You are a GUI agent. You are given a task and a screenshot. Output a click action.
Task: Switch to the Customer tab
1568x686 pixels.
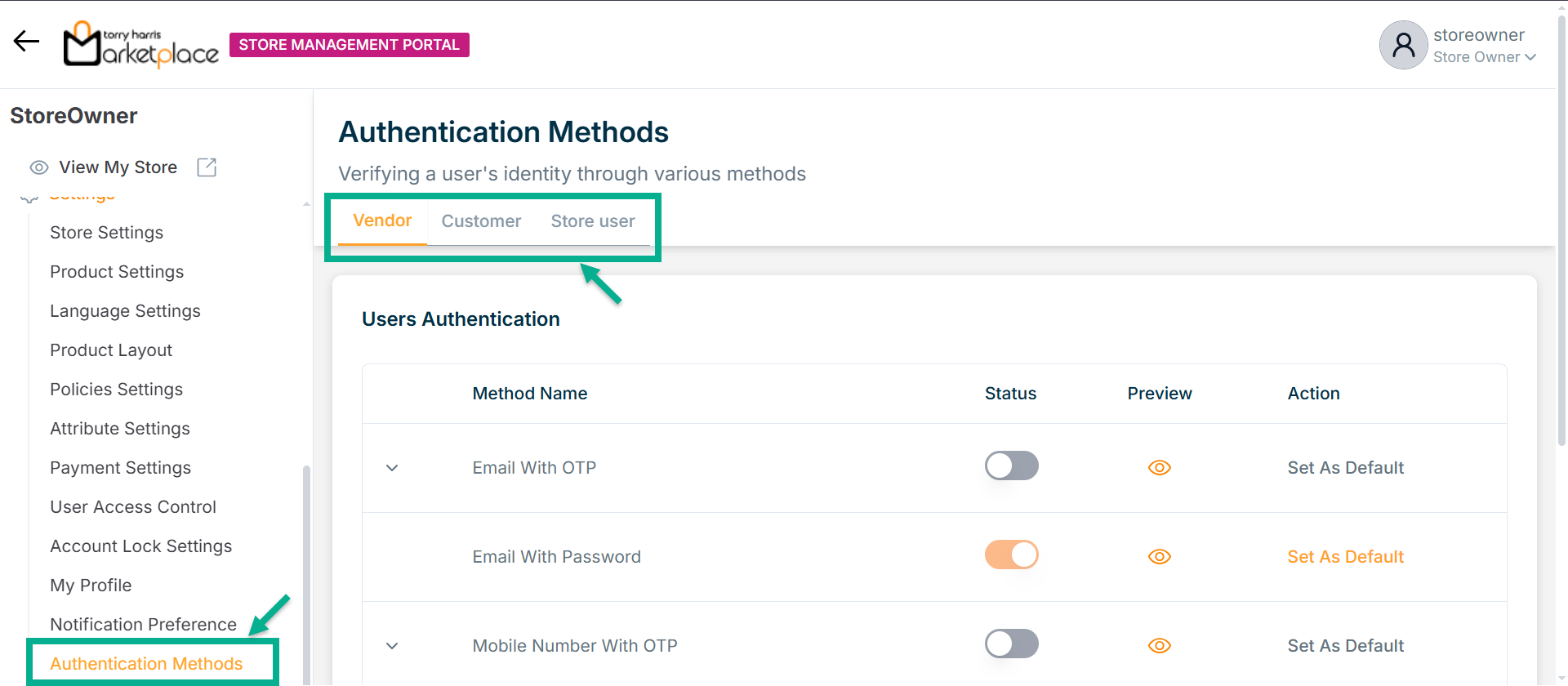pos(481,221)
